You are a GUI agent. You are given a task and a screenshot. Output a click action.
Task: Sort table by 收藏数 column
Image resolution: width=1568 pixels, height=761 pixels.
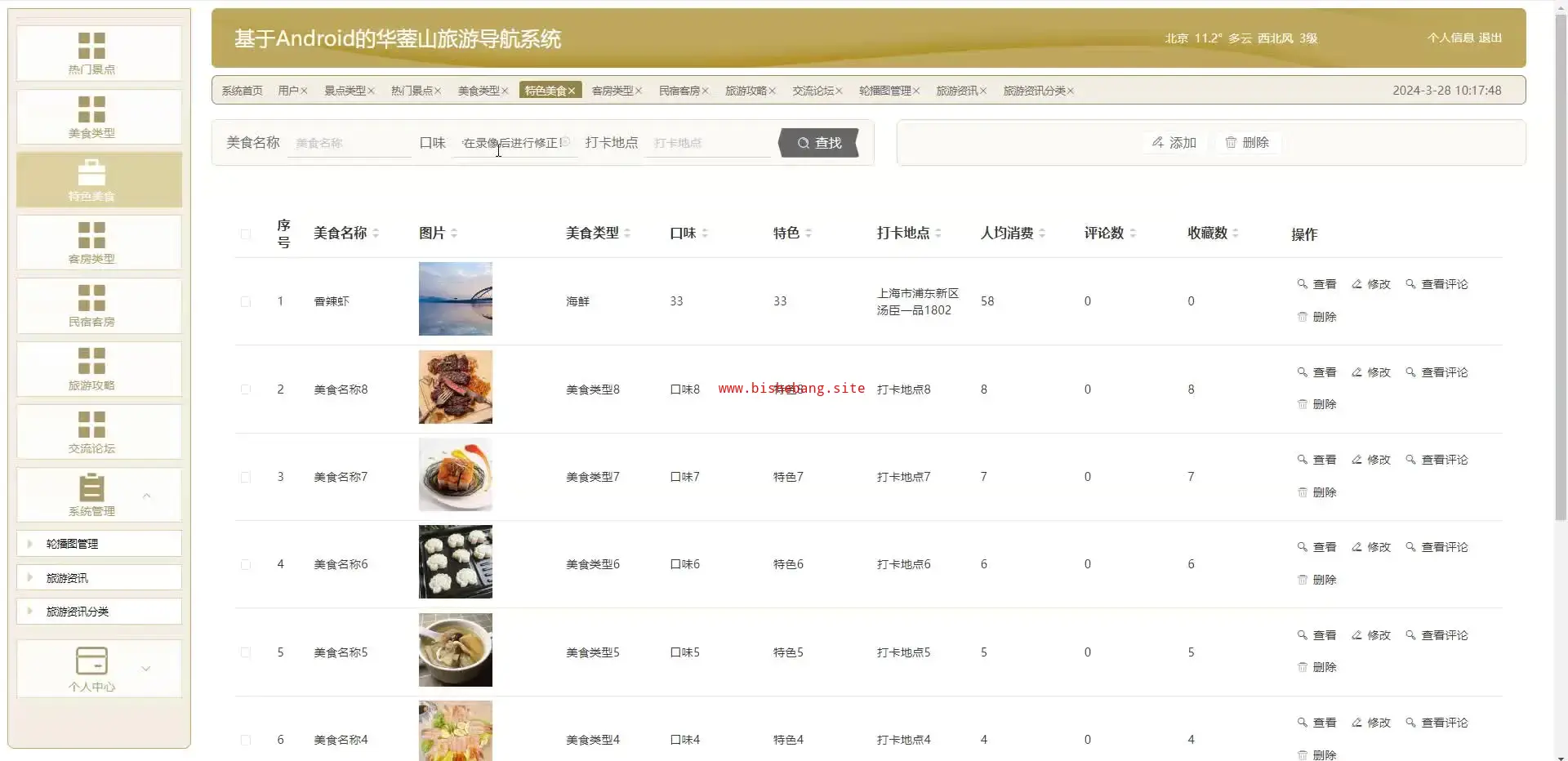(x=1236, y=234)
